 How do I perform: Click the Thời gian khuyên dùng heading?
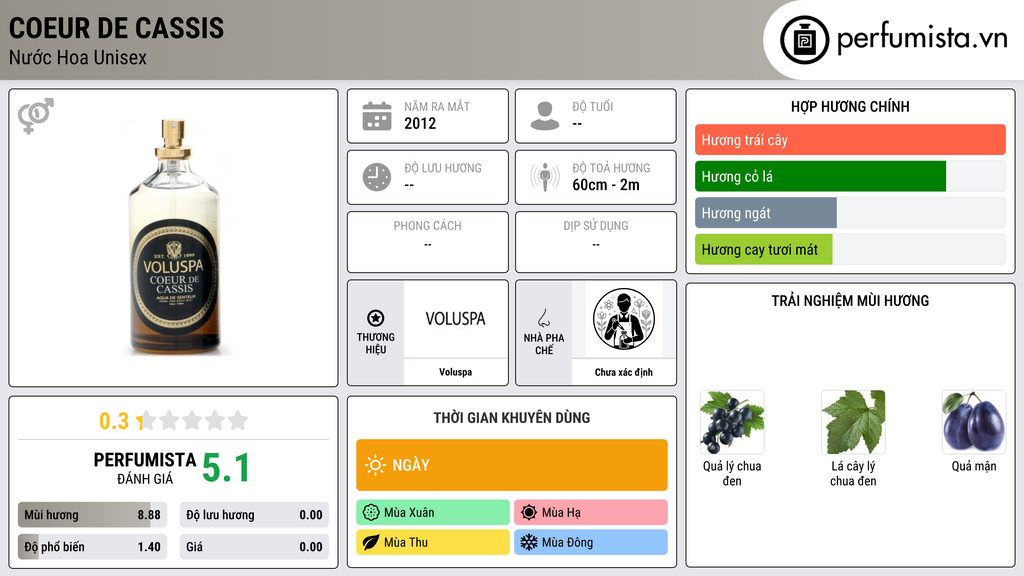point(512,418)
